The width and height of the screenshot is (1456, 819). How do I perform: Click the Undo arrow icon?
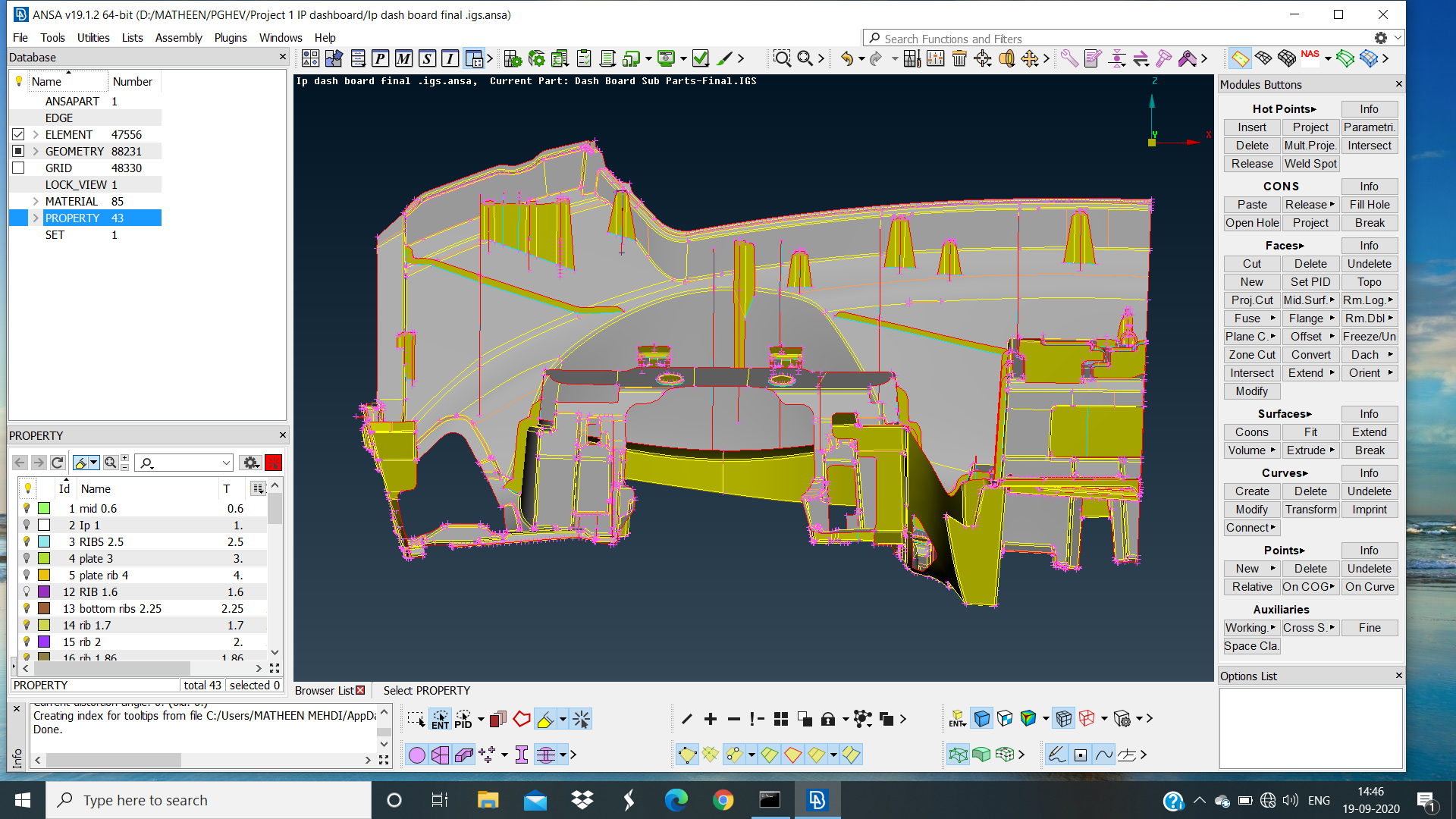[847, 58]
